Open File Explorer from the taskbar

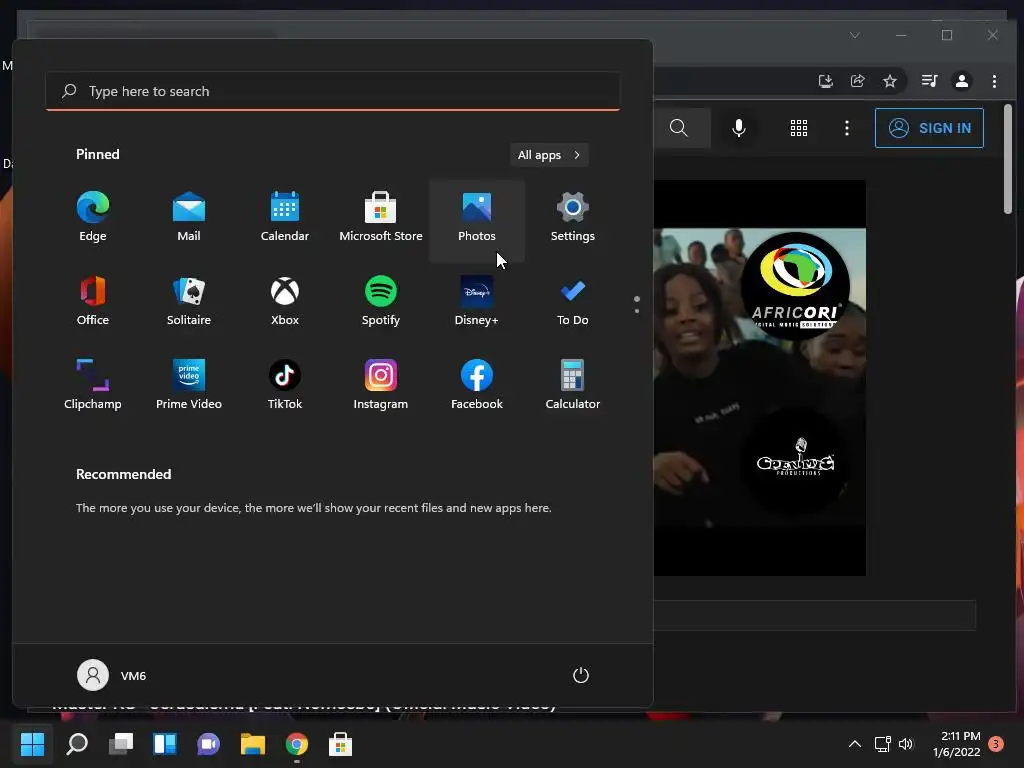253,744
